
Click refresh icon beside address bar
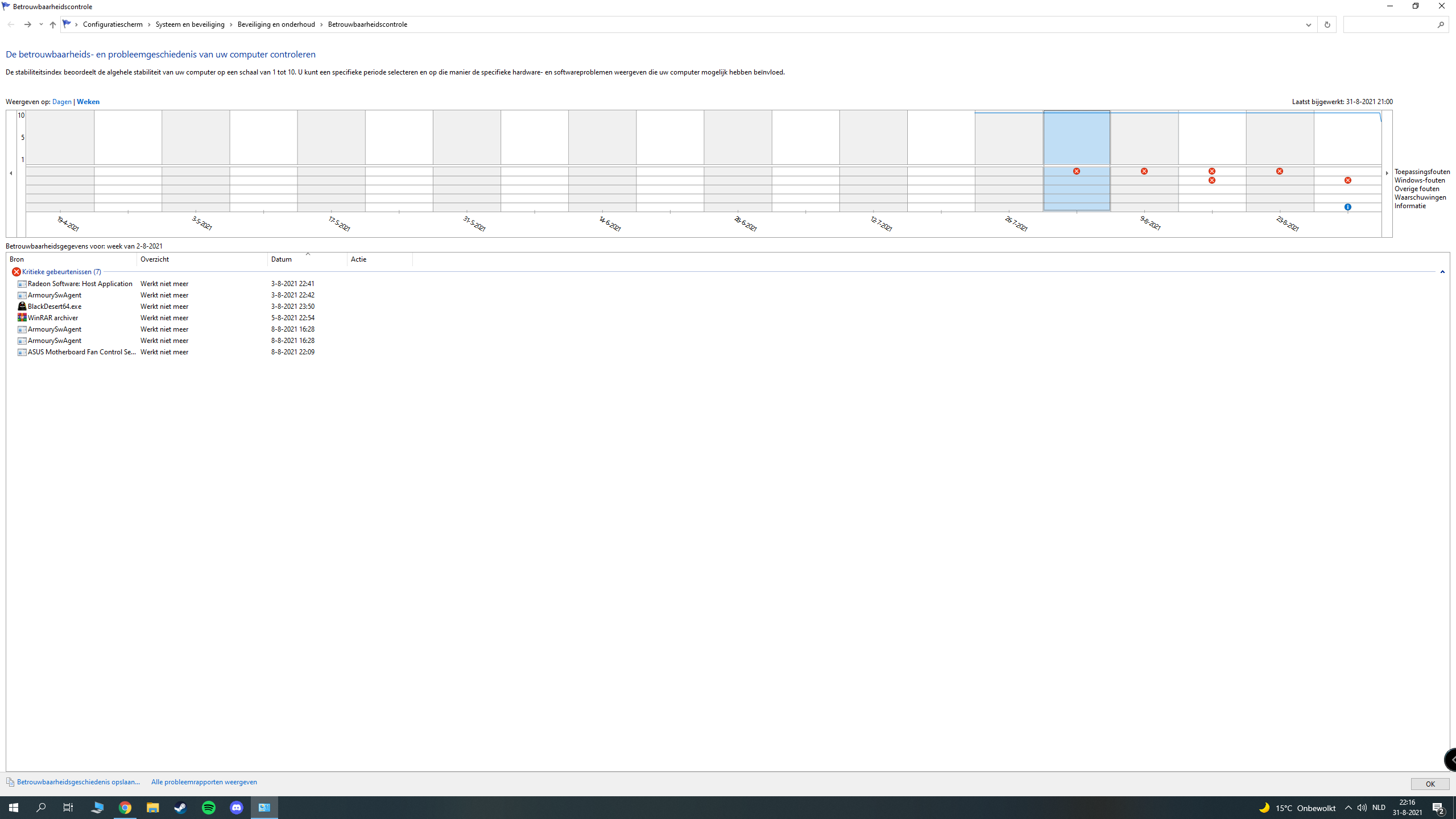point(1326,24)
